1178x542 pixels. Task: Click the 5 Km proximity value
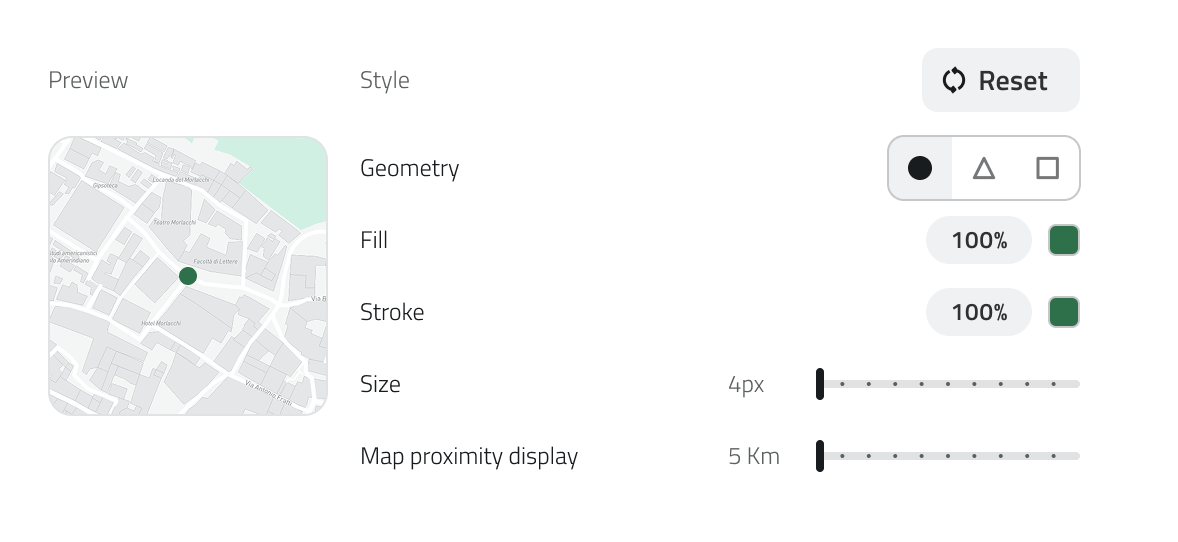(754, 456)
